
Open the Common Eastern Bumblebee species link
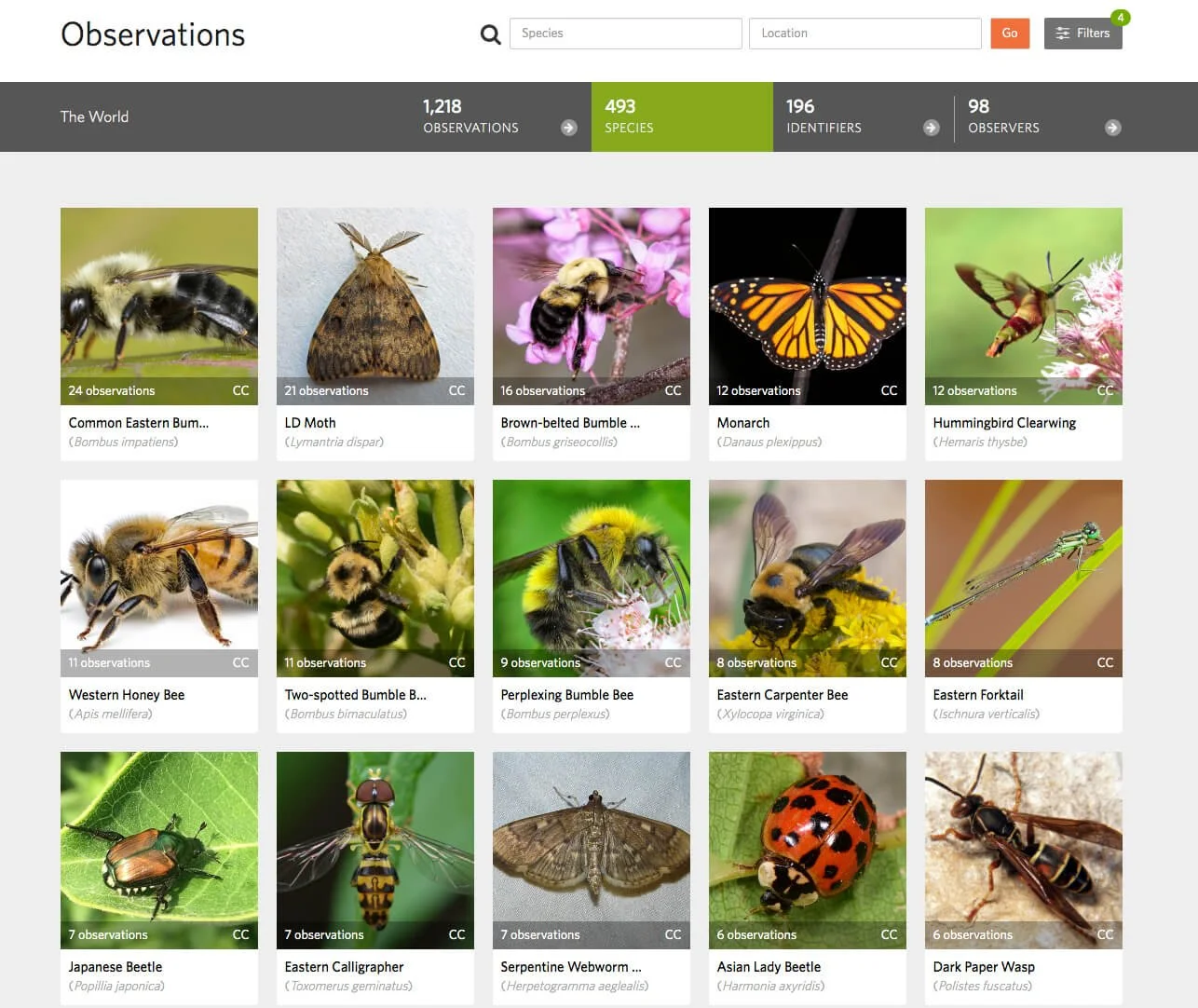click(138, 422)
